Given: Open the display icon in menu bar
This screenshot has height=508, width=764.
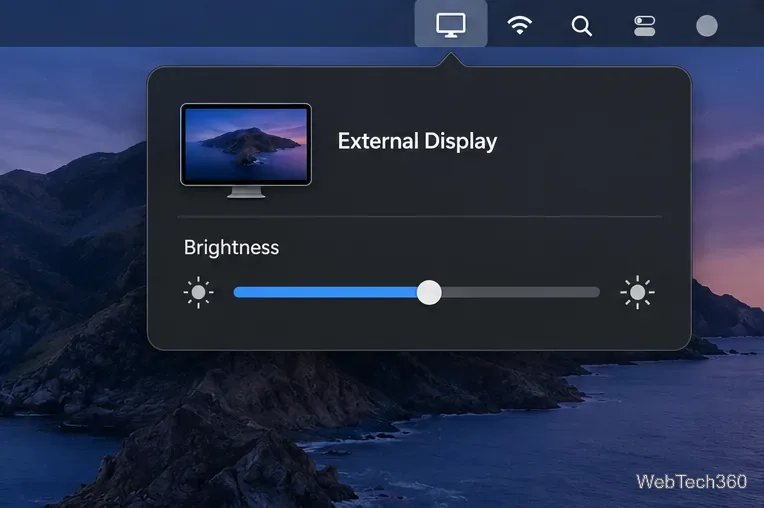Looking at the screenshot, I should coord(451,25).
